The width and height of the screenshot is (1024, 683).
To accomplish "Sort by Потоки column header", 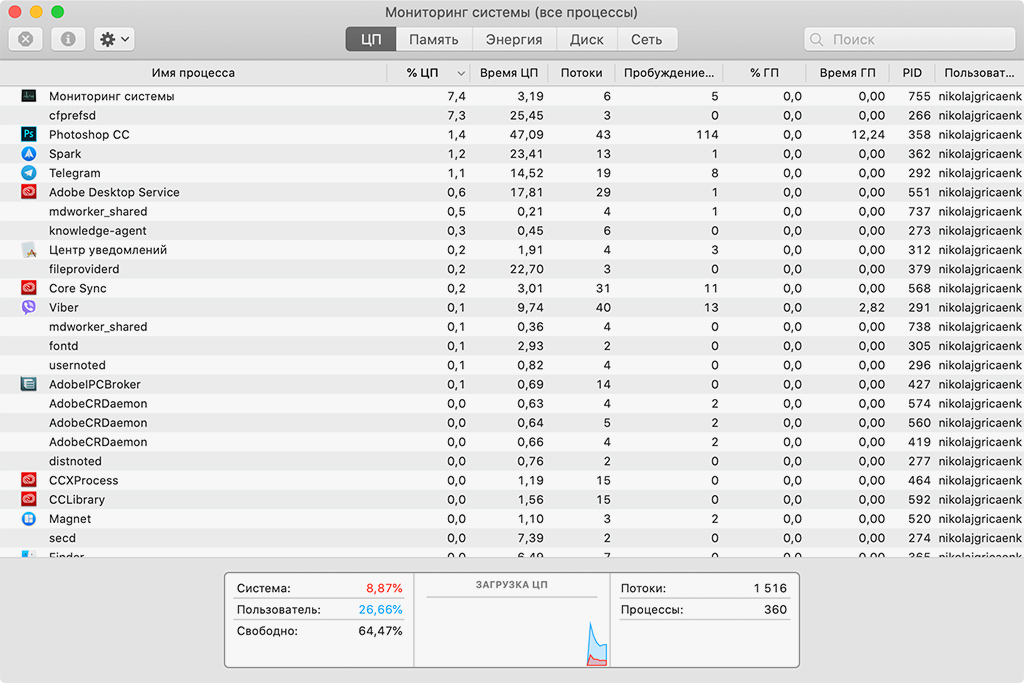I will (581, 72).
